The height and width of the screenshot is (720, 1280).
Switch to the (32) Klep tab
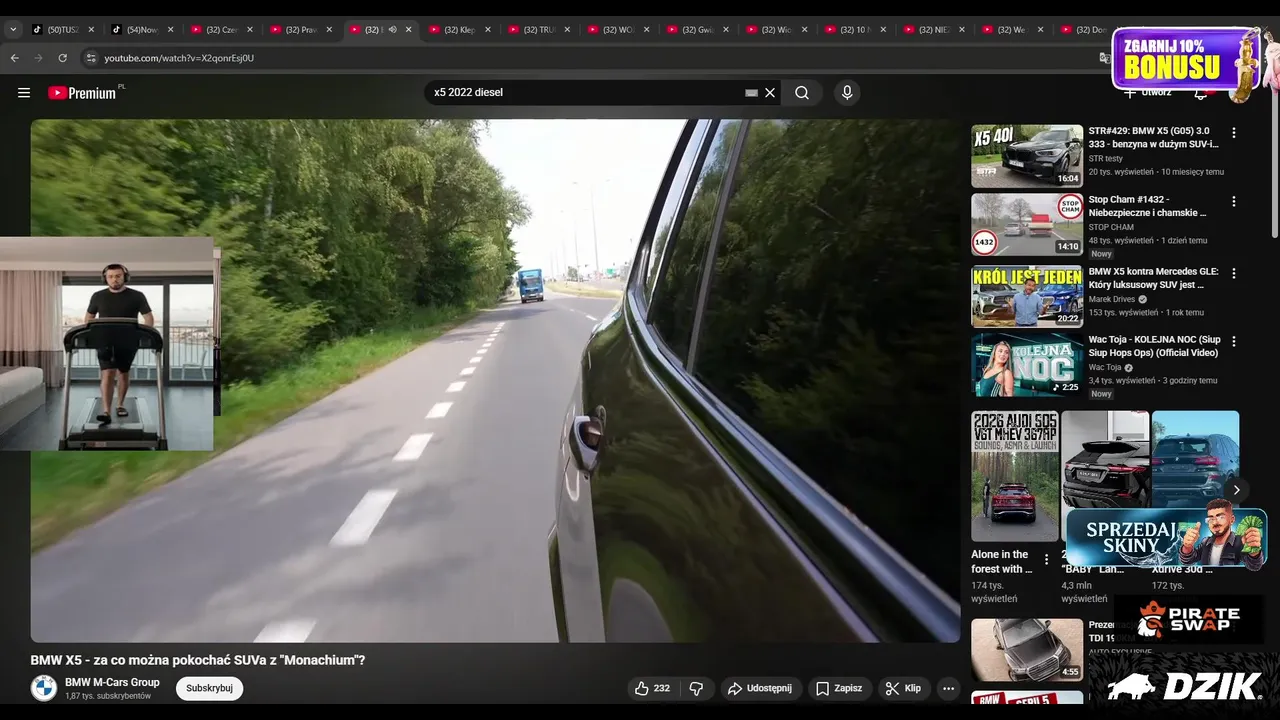click(459, 30)
